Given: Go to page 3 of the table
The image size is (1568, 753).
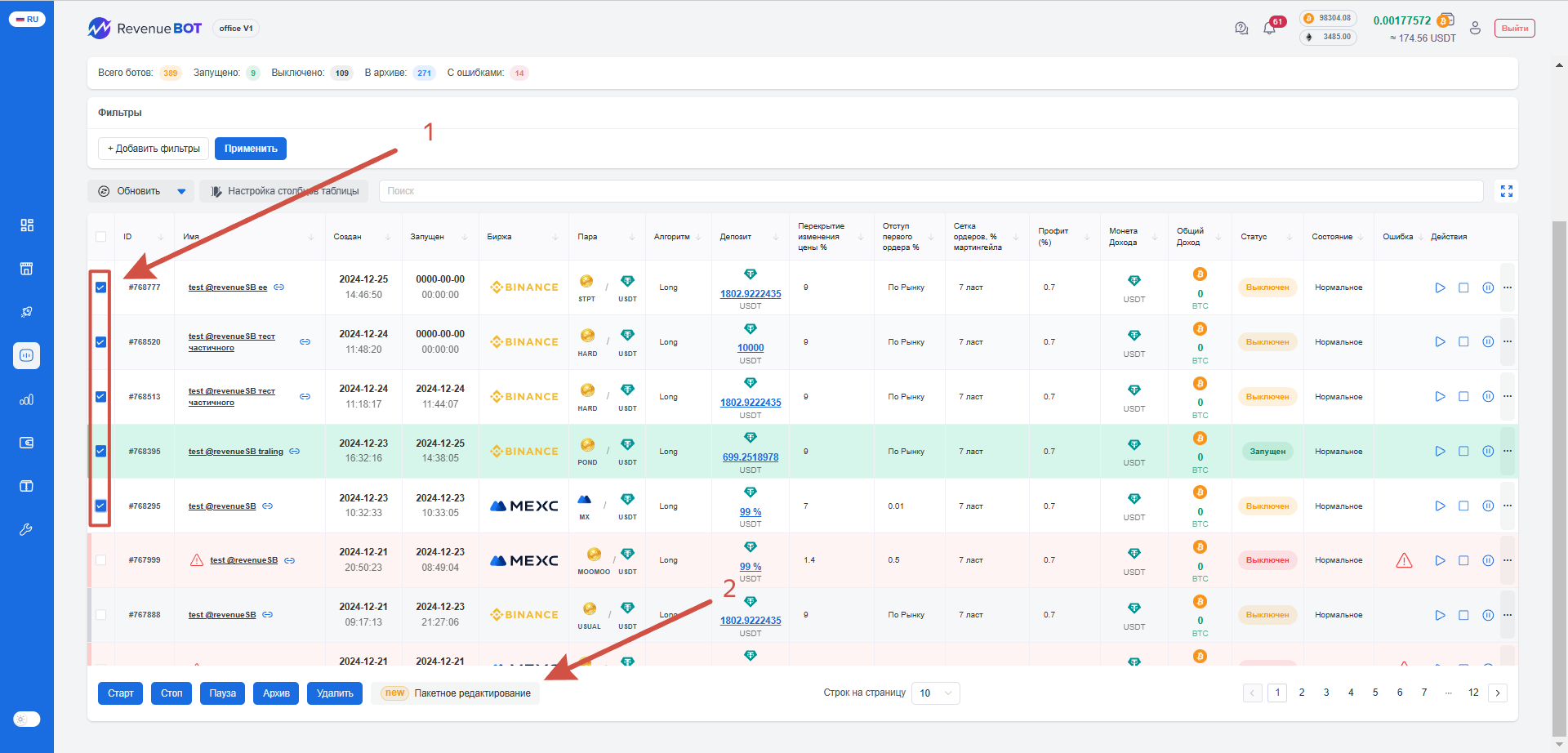Looking at the screenshot, I should click(x=1326, y=693).
